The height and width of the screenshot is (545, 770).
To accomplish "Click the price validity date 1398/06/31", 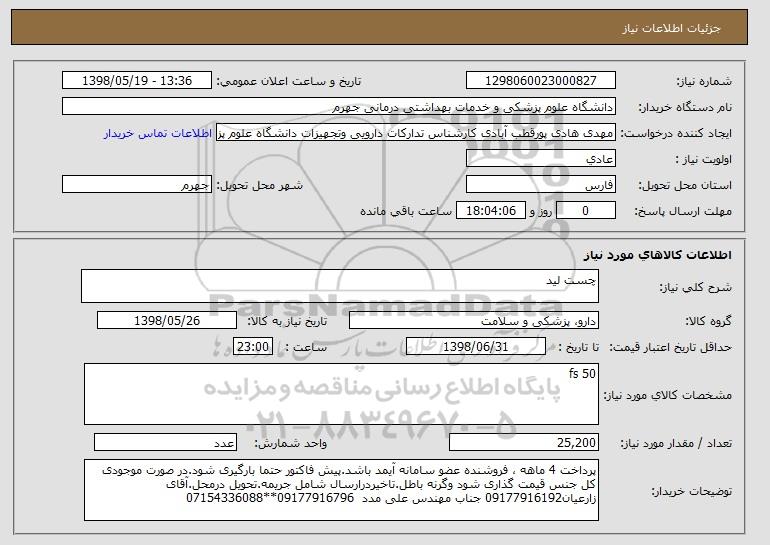I will coord(476,347).
